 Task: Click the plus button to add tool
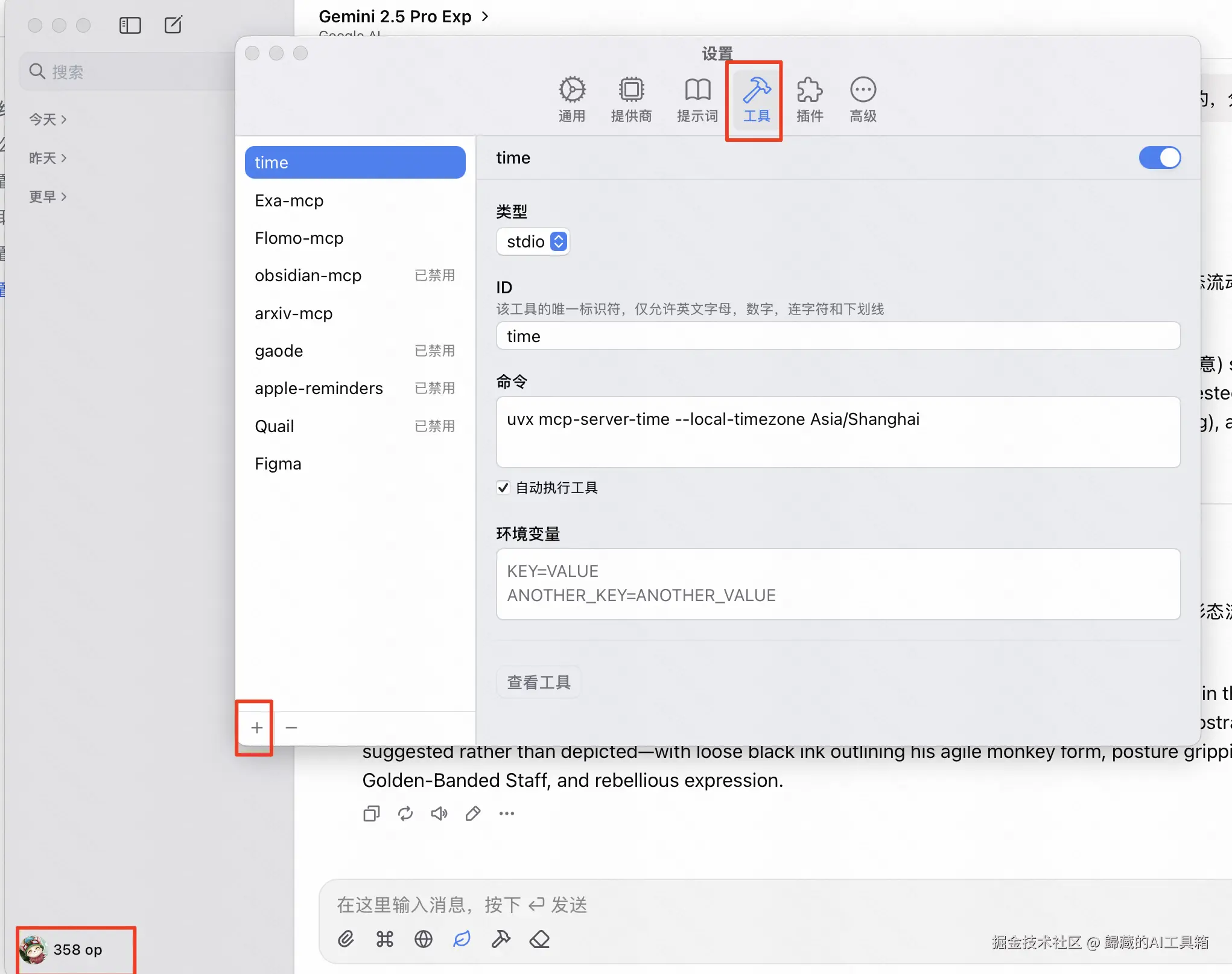tap(256, 728)
